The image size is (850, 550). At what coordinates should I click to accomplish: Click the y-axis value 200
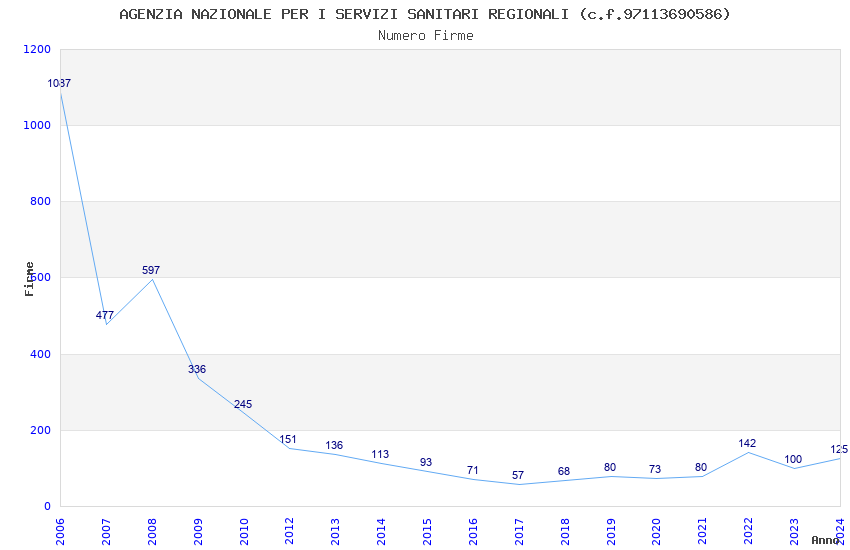[40, 430]
